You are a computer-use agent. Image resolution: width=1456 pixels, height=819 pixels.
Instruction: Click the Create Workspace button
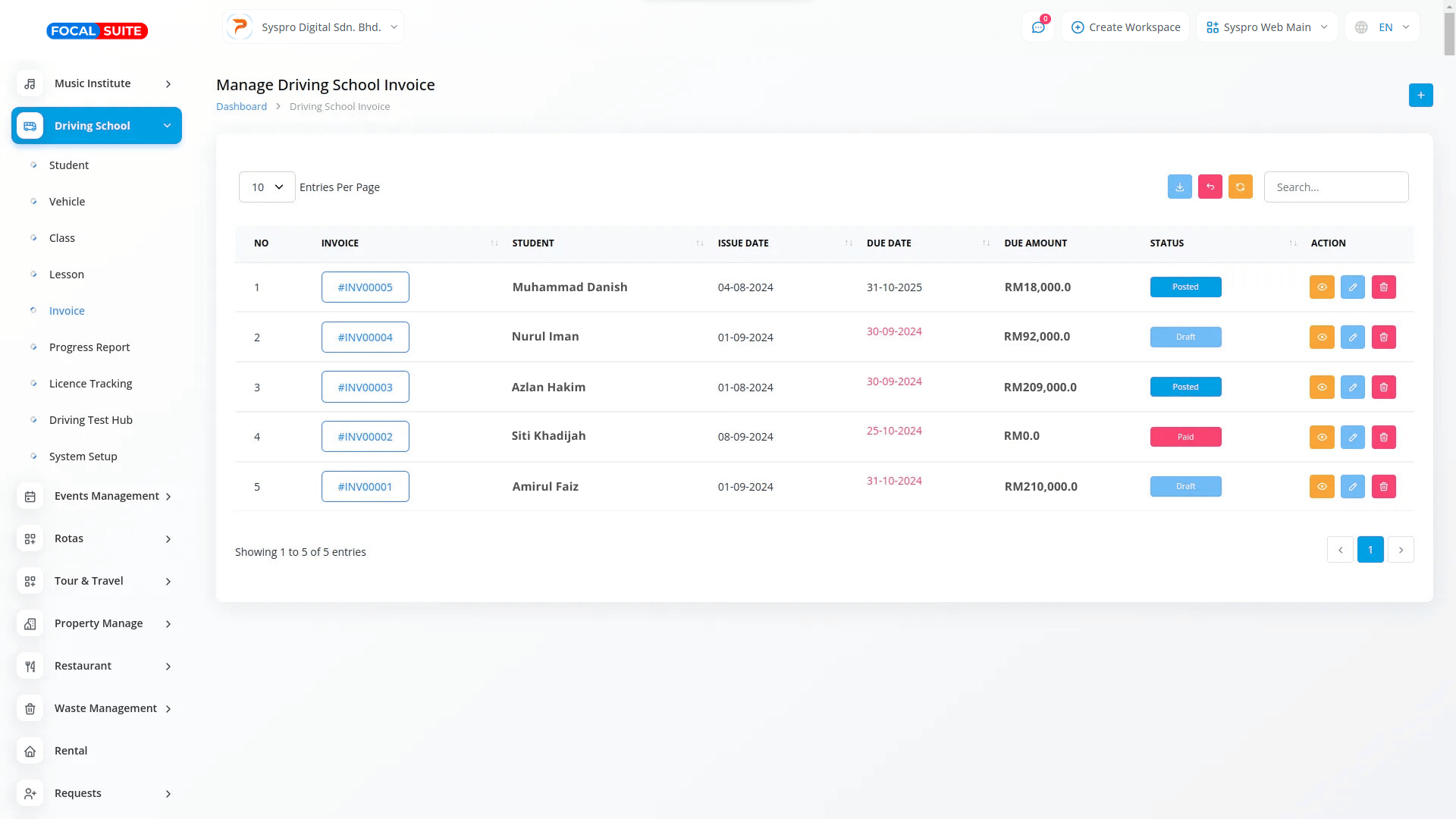pyautogui.click(x=1125, y=27)
